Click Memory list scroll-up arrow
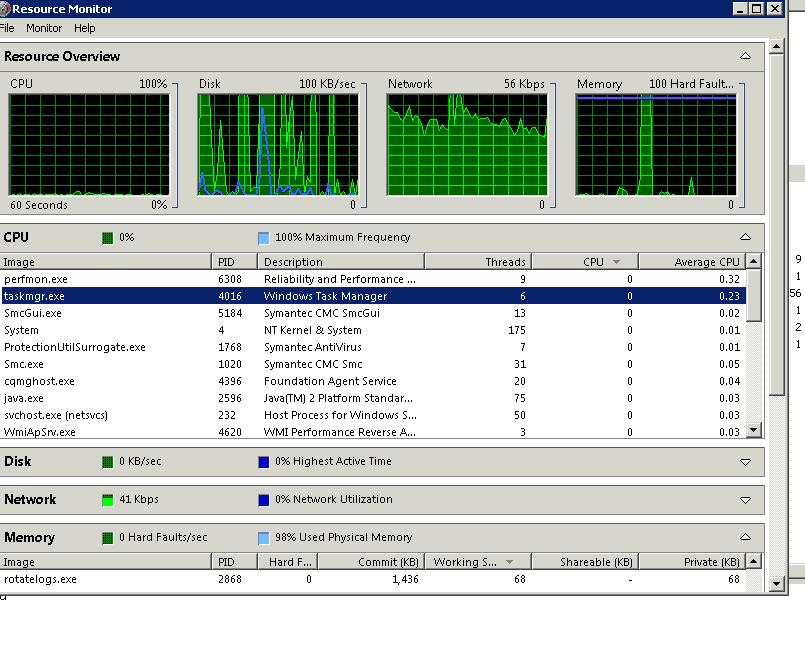Viewport: 805px width, 669px height. click(753, 562)
